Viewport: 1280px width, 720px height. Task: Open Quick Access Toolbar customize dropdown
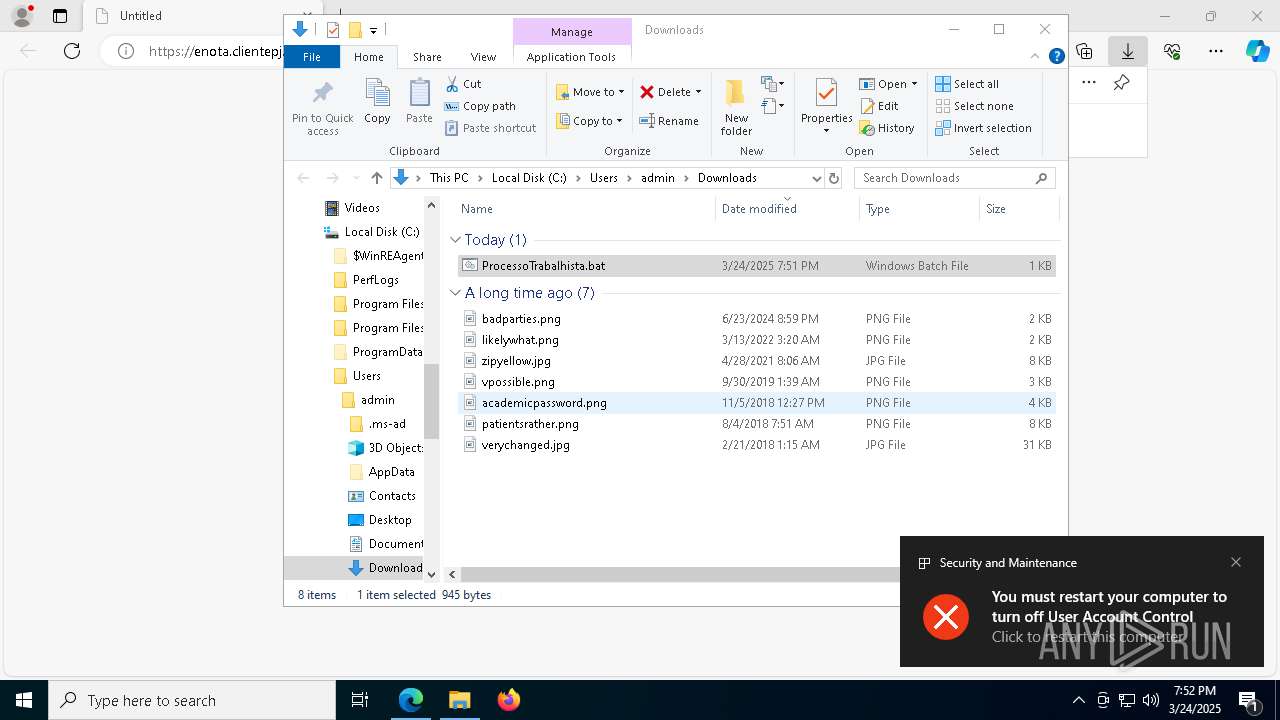click(x=373, y=30)
